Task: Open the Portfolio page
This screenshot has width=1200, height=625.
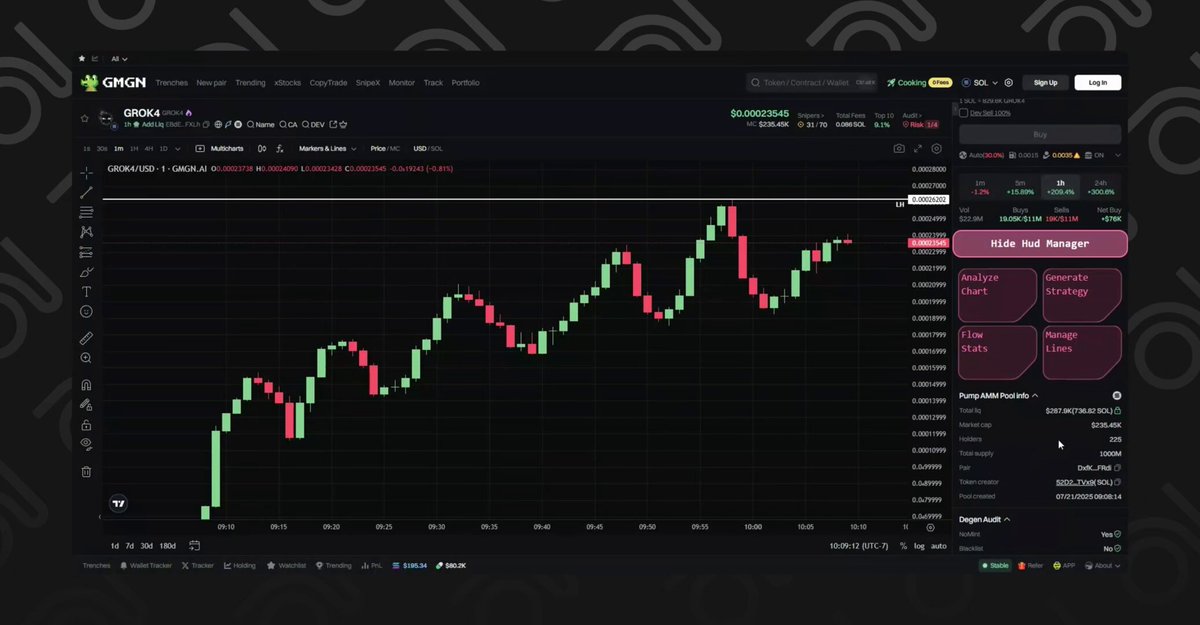Action: click(465, 83)
